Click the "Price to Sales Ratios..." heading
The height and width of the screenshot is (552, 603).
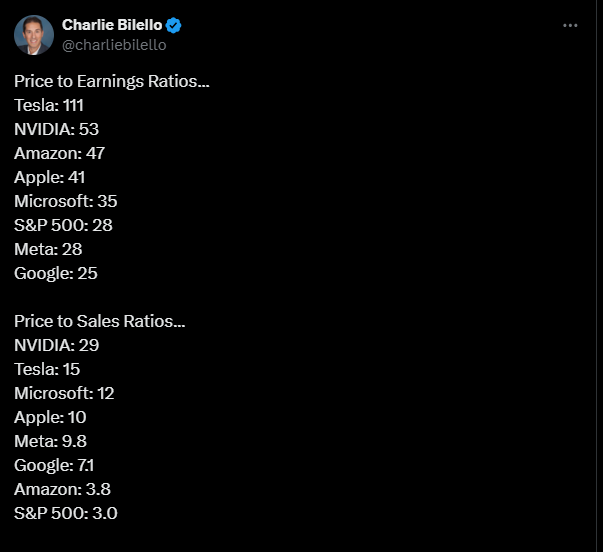click(100, 321)
